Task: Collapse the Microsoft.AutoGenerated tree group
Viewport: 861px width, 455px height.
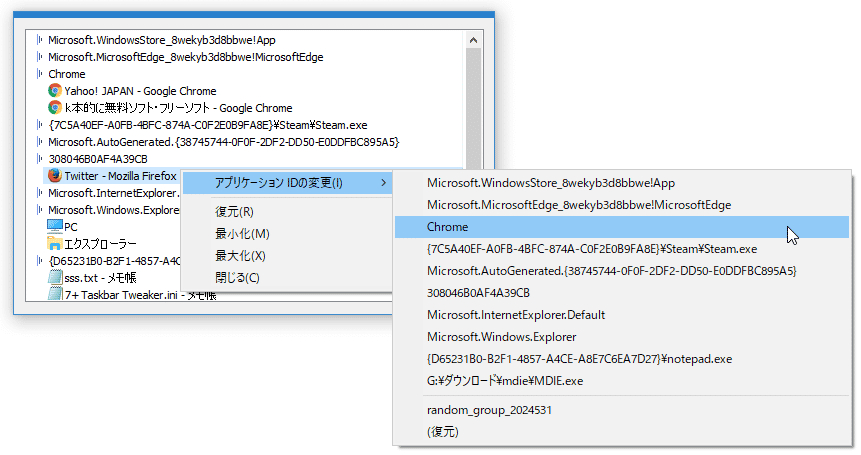Action: pos(40,142)
